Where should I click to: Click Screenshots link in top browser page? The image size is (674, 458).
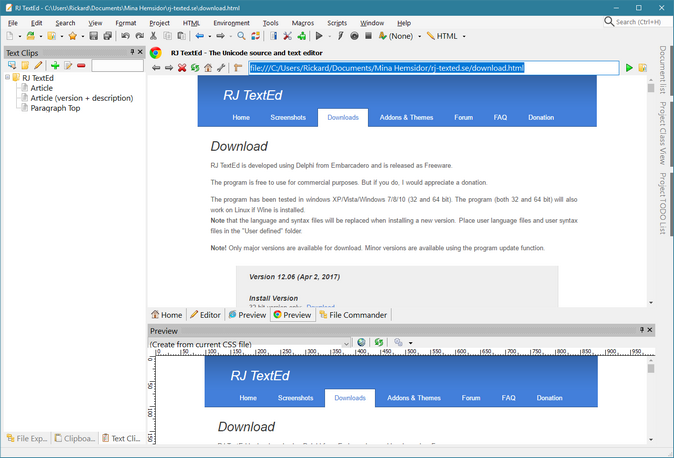click(288, 117)
